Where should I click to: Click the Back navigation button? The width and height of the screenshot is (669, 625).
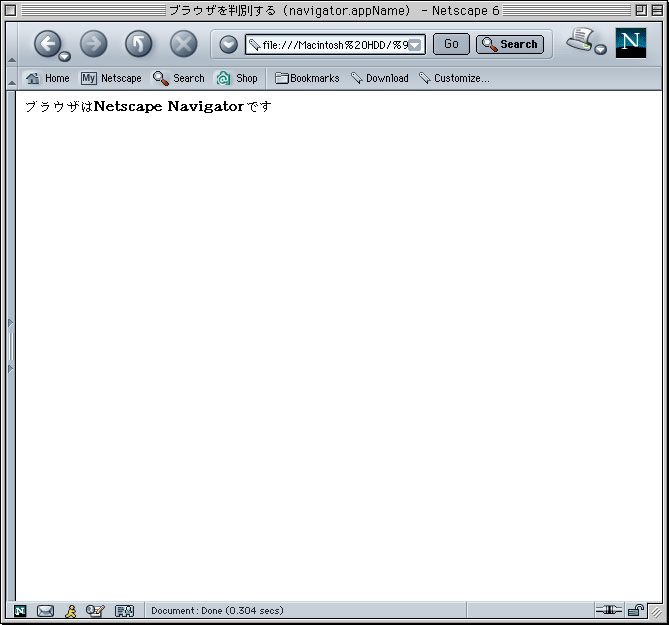click(48, 43)
